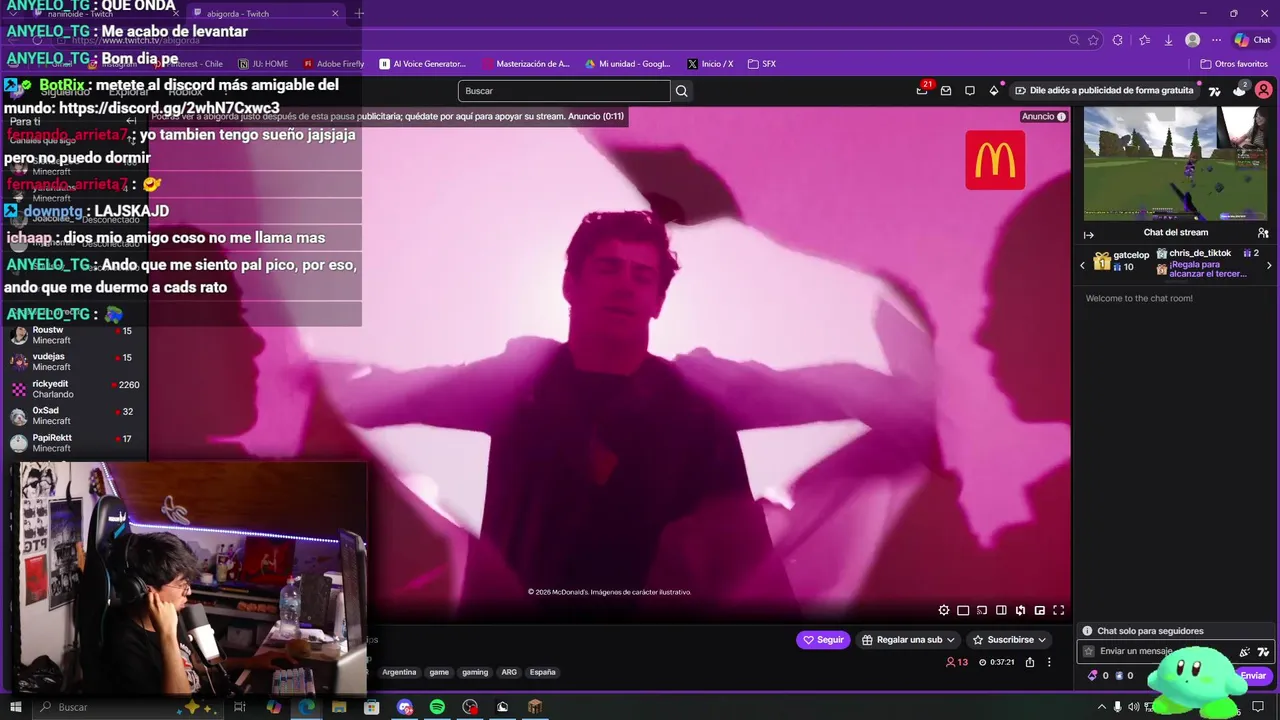
Task: Click the España stream tag
Action: 543,672
